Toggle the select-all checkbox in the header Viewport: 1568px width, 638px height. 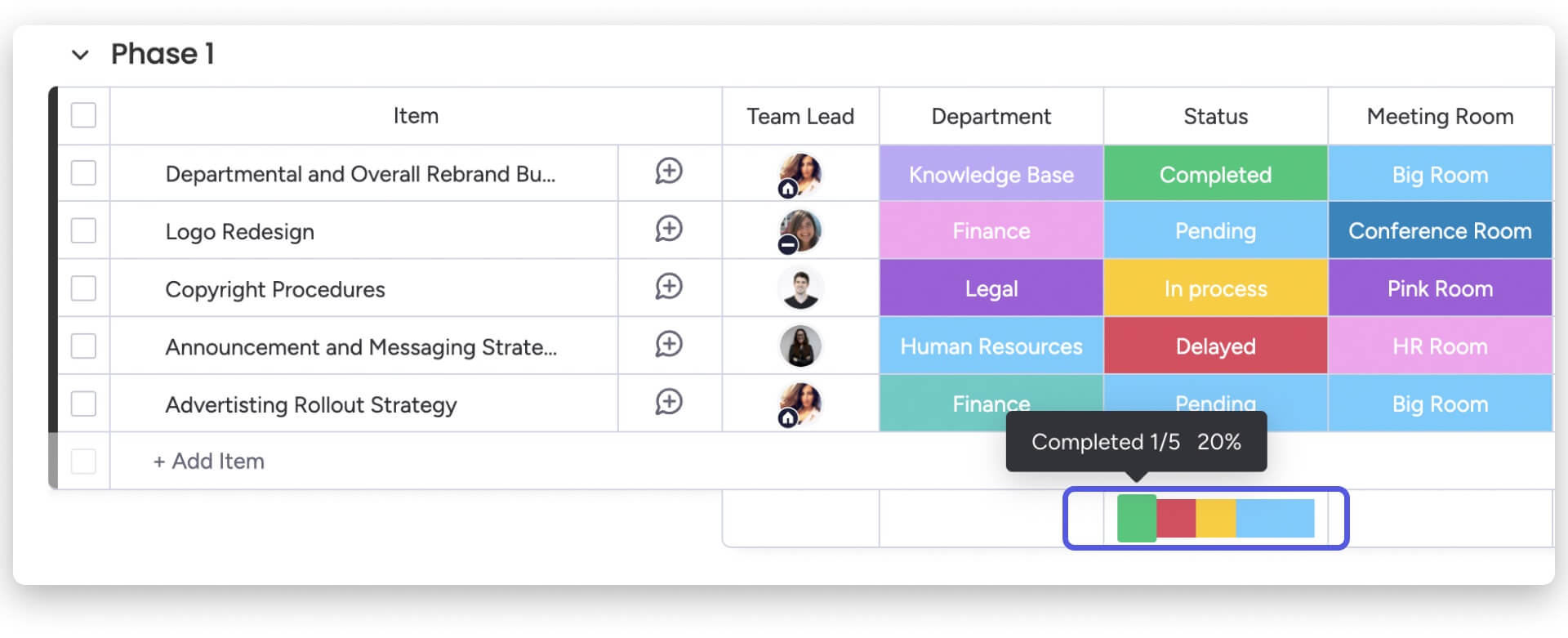pyautogui.click(x=83, y=115)
